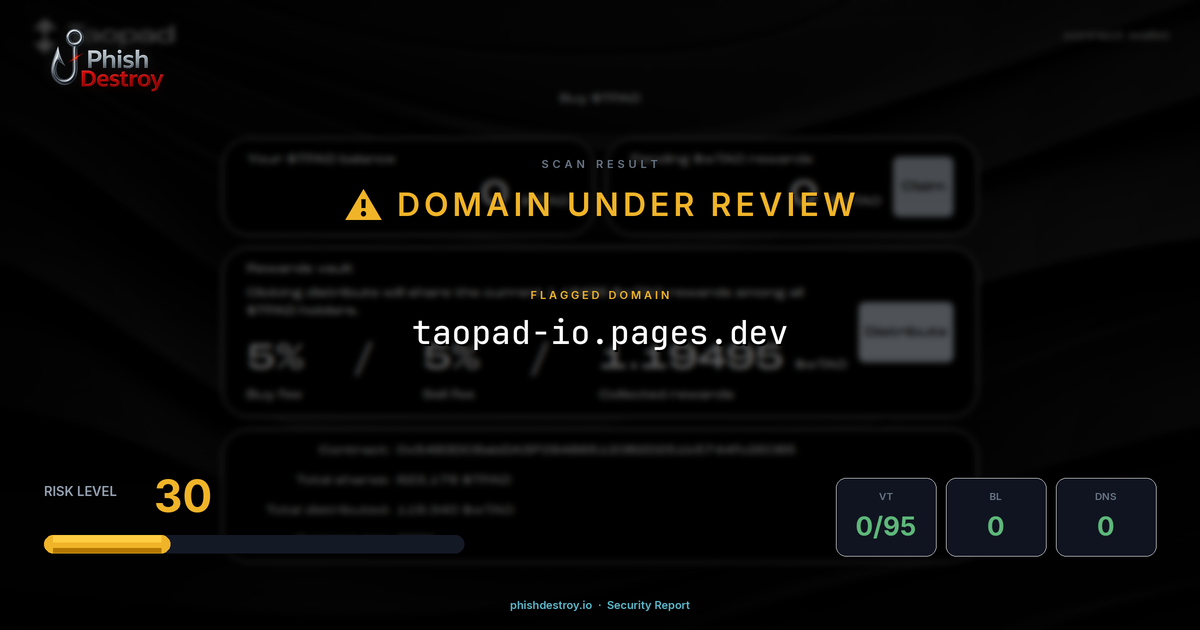Select the DNS status badge

(x=1106, y=517)
